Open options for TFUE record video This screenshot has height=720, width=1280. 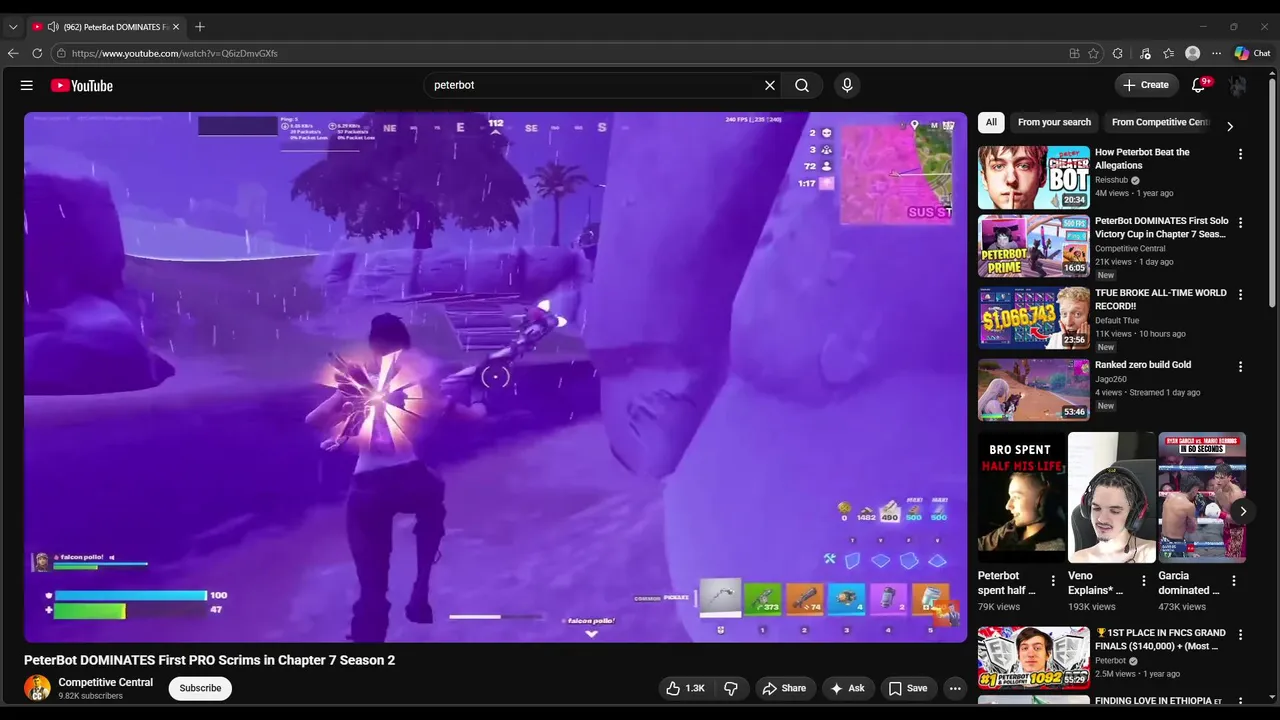(1240, 295)
